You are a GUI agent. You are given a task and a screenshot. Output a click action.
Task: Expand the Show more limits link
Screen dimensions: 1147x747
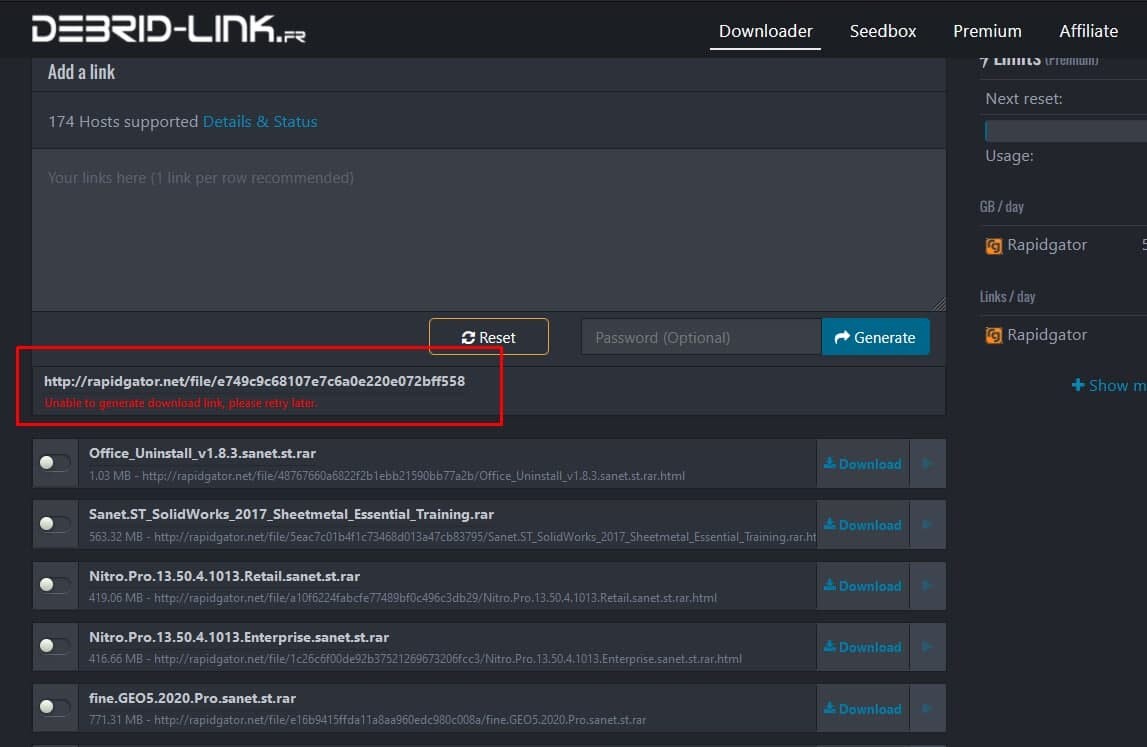1109,386
